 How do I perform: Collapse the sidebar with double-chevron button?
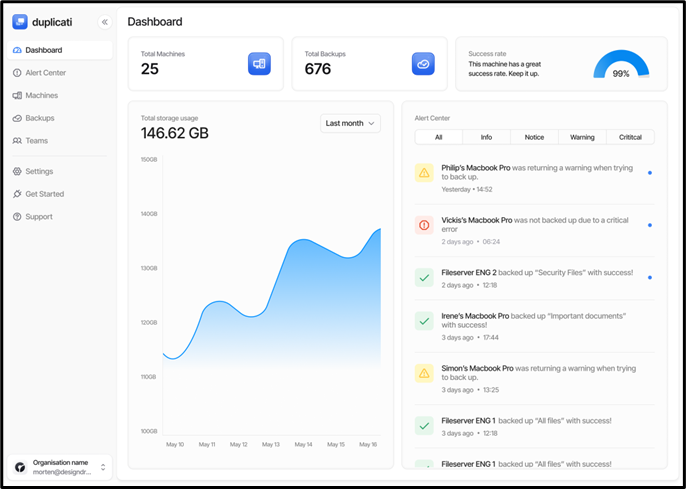tap(105, 22)
